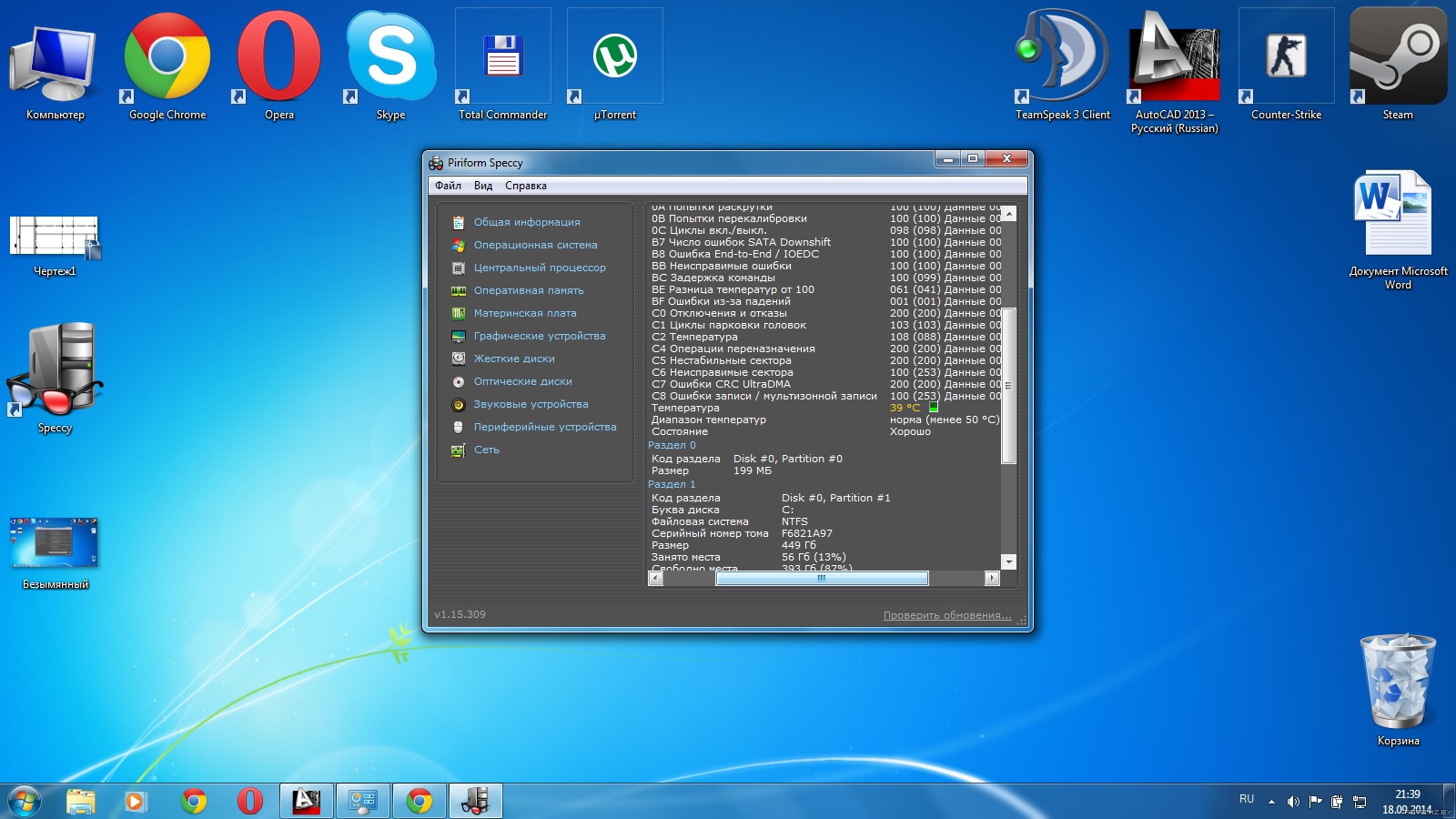Launch the Opera desktop shortcut
This screenshot has width=1456, height=819.
(x=279, y=66)
